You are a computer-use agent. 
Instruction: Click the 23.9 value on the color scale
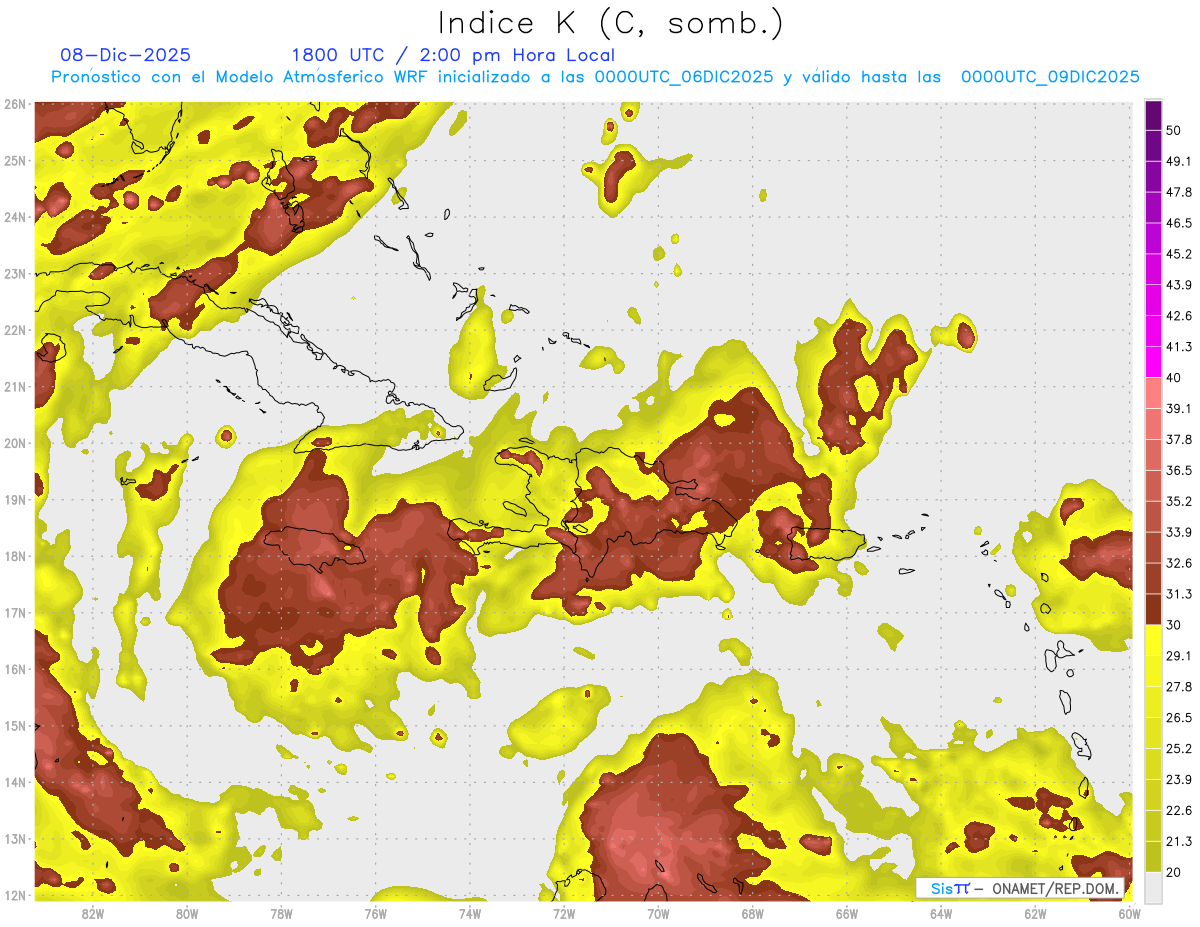pos(1179,779)
